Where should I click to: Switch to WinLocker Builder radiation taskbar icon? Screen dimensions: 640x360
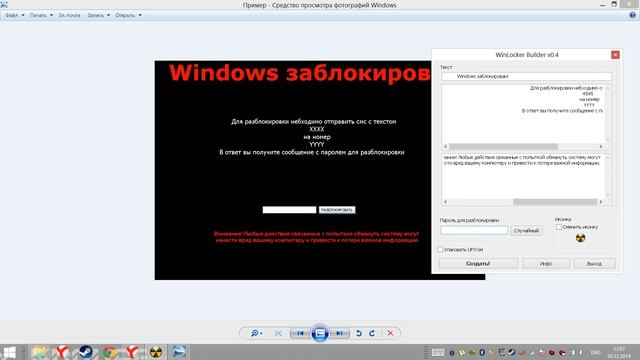156,352
